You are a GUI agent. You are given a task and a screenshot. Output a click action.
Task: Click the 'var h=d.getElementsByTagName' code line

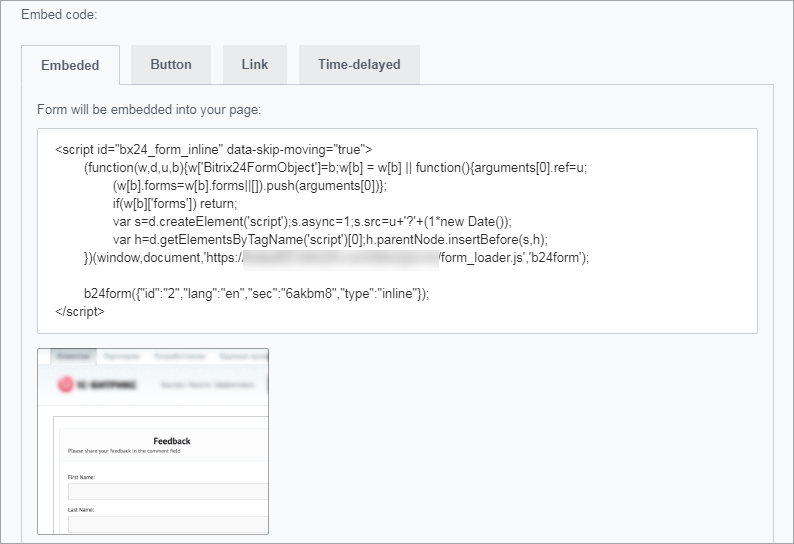[x=330, y=240]
